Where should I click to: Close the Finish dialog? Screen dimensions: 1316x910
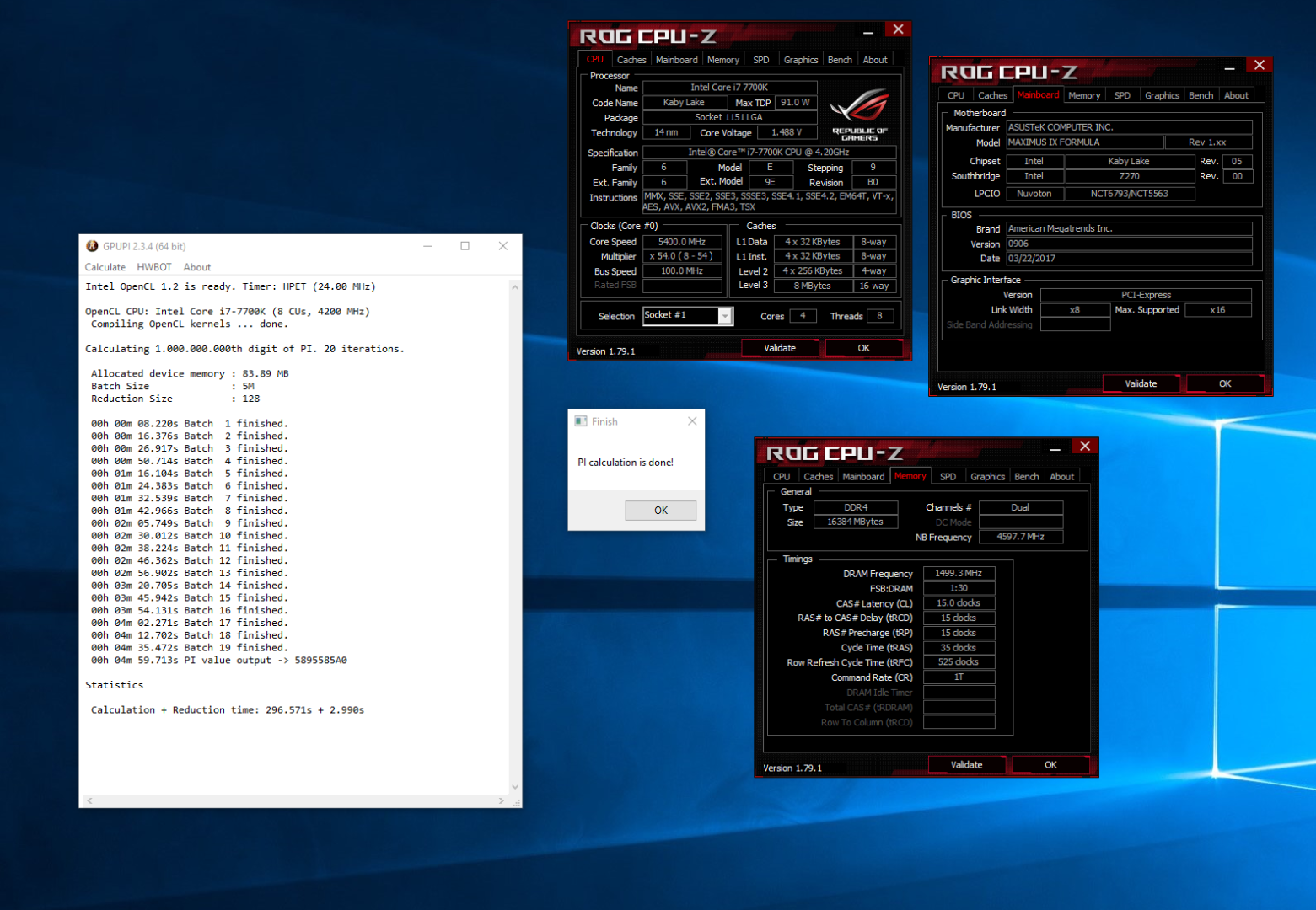click(x=692, y=421)
